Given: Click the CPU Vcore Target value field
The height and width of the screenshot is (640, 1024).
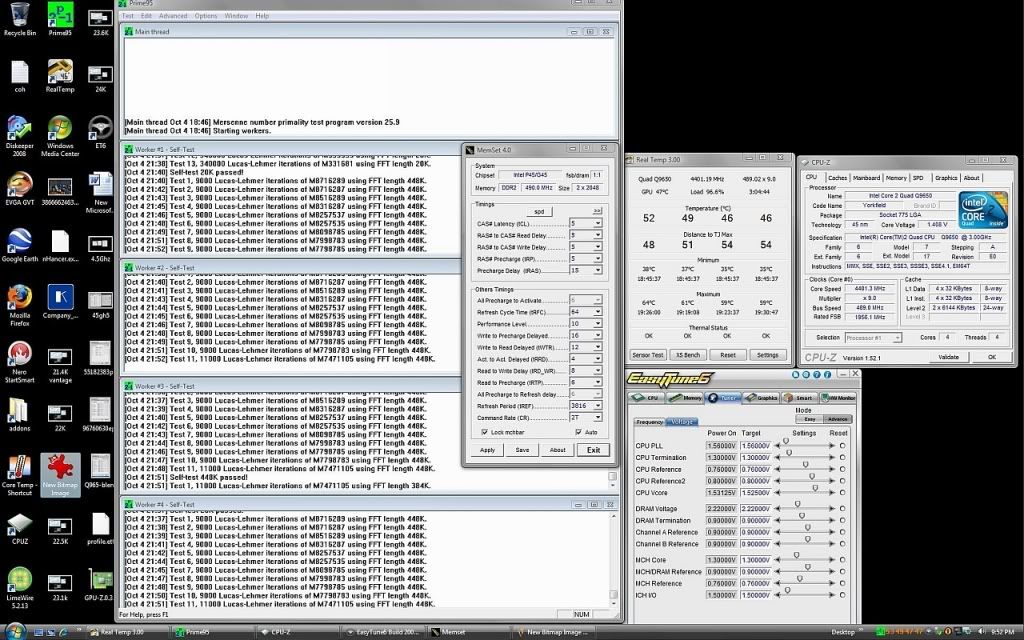Looking at the screenshot, I should [755, 493].
